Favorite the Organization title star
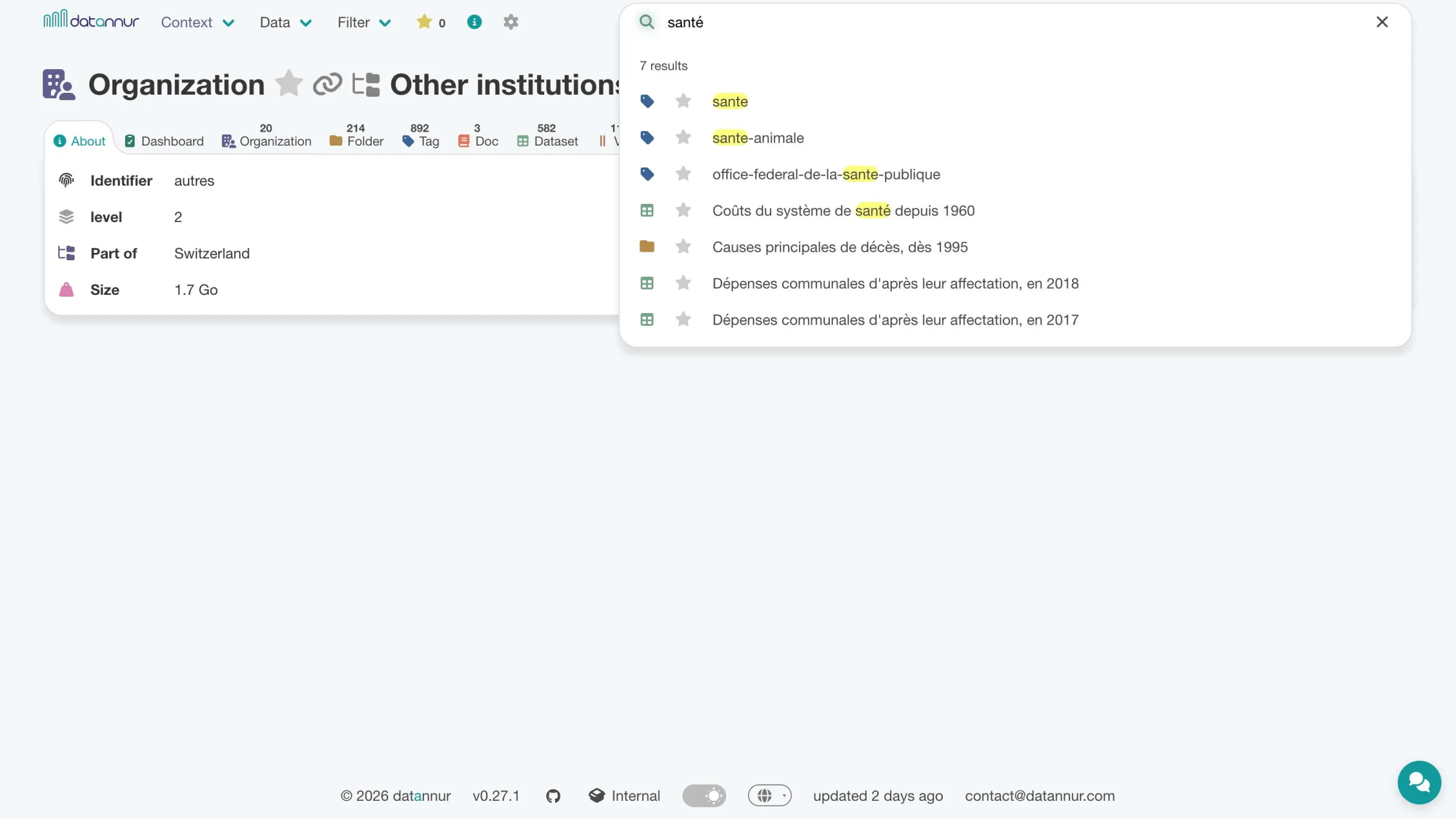Viewport: 1456px width, 819px height. point(288,84)
